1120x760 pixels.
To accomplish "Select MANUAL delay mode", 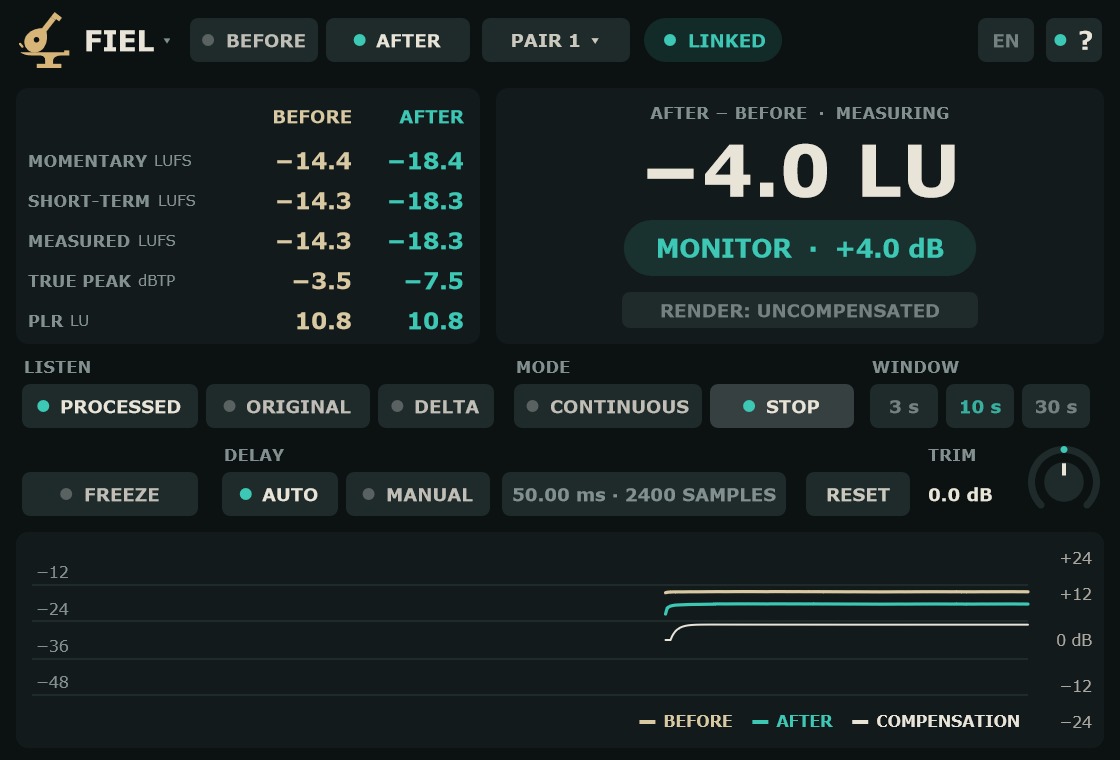I will pyautogui.click(x=418, y=494).
